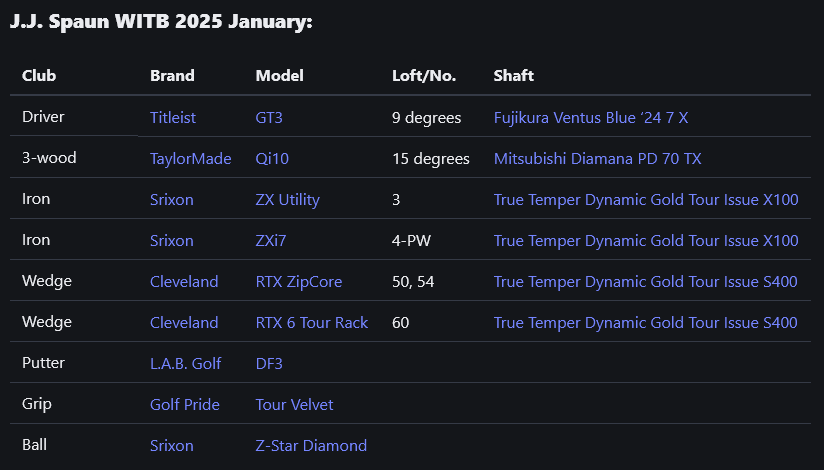Screen dimensions: 824x470
Task: Select the 9 degrees loft cell
Action: coord(426,117)
